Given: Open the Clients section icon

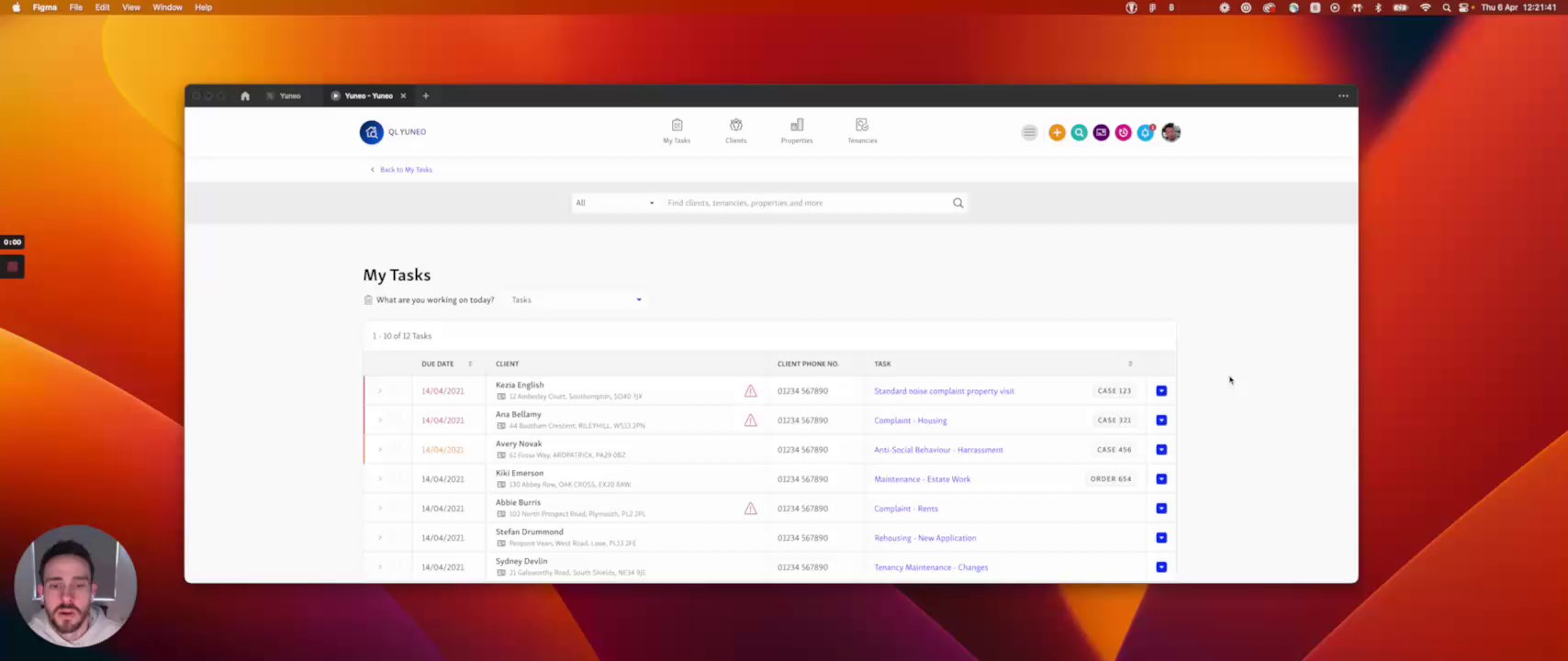Looking at the screenshot, I should (x=735, y=131).
